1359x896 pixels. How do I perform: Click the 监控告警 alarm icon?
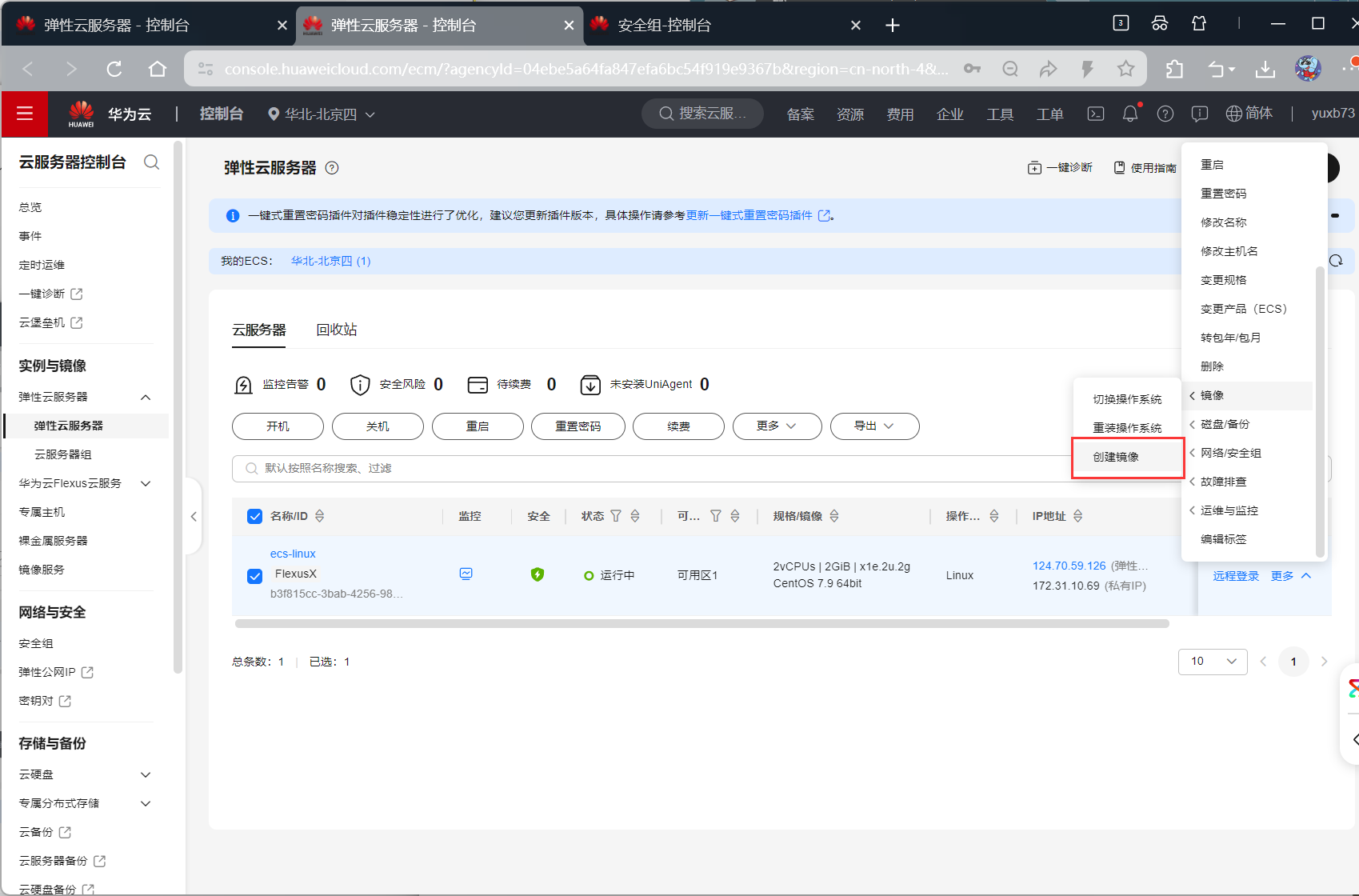(243, 385)
